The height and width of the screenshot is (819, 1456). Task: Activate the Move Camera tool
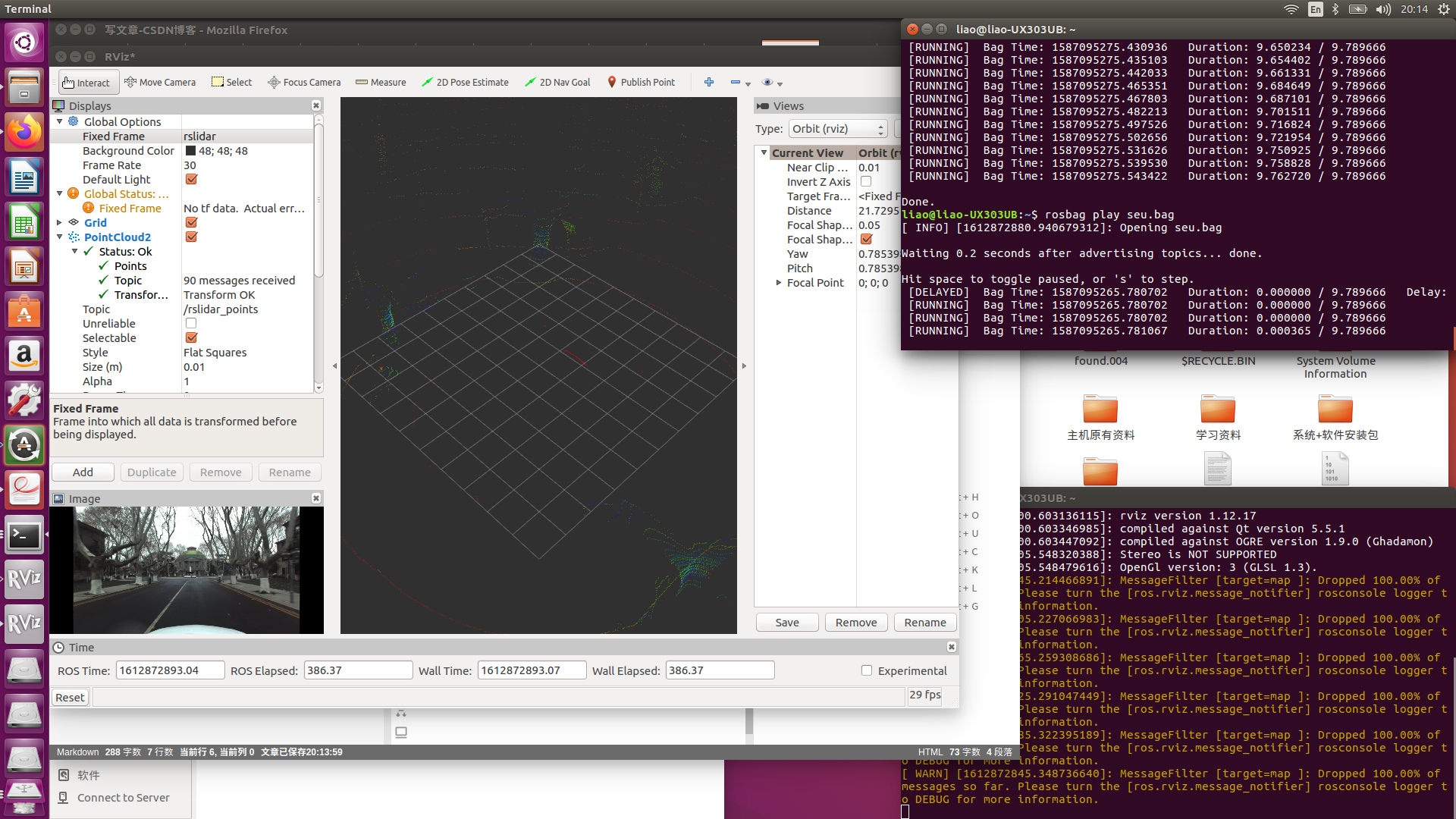[x=160, y=82]
